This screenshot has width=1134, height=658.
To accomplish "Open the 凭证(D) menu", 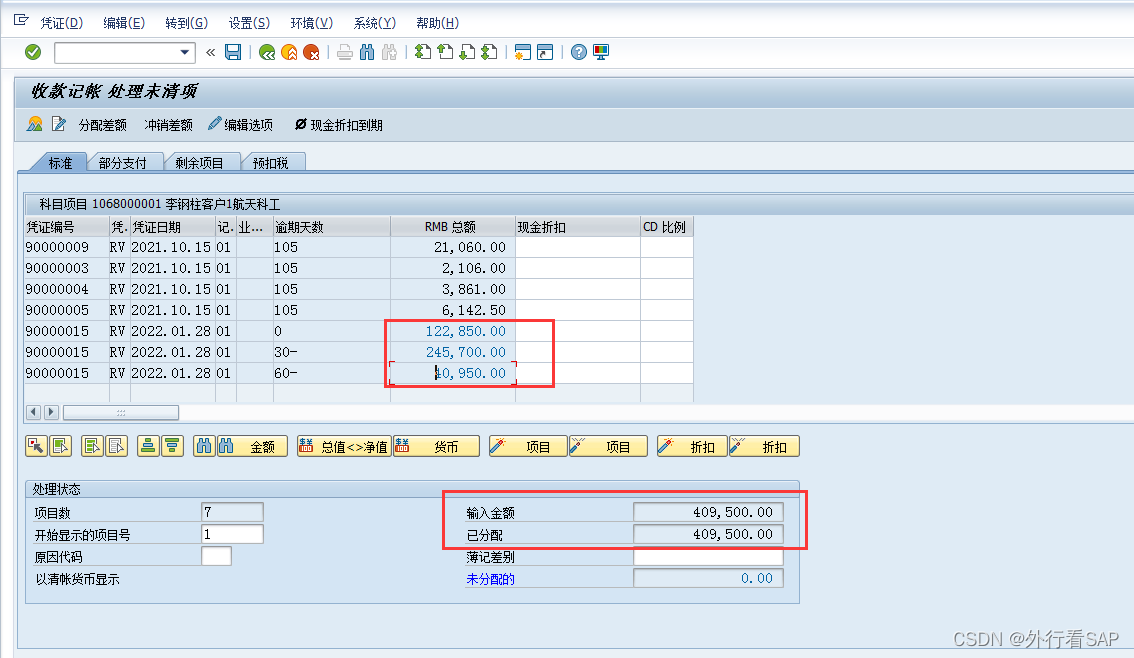I will coord(61,23).
